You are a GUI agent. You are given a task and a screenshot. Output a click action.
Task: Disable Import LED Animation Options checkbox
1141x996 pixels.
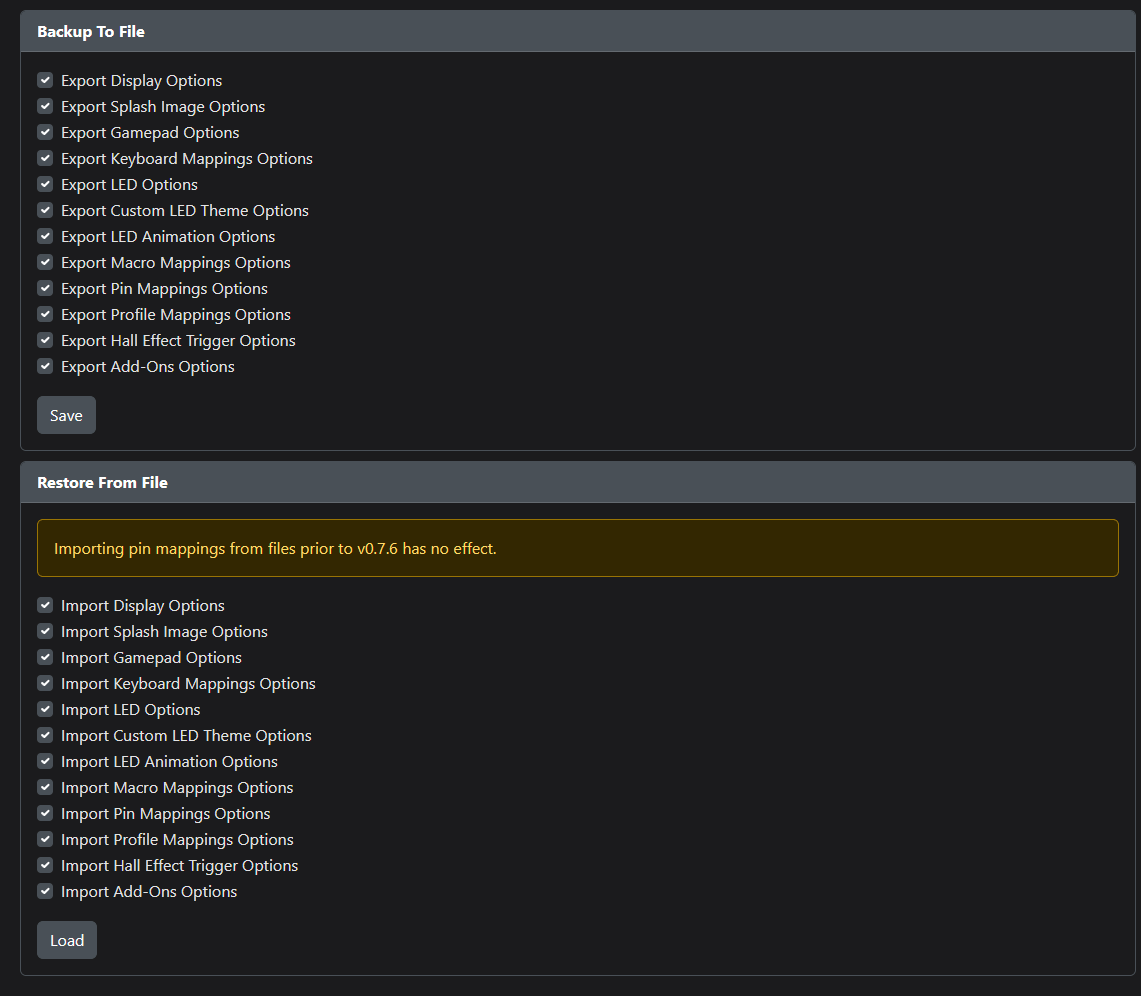[x=45, y=761]
